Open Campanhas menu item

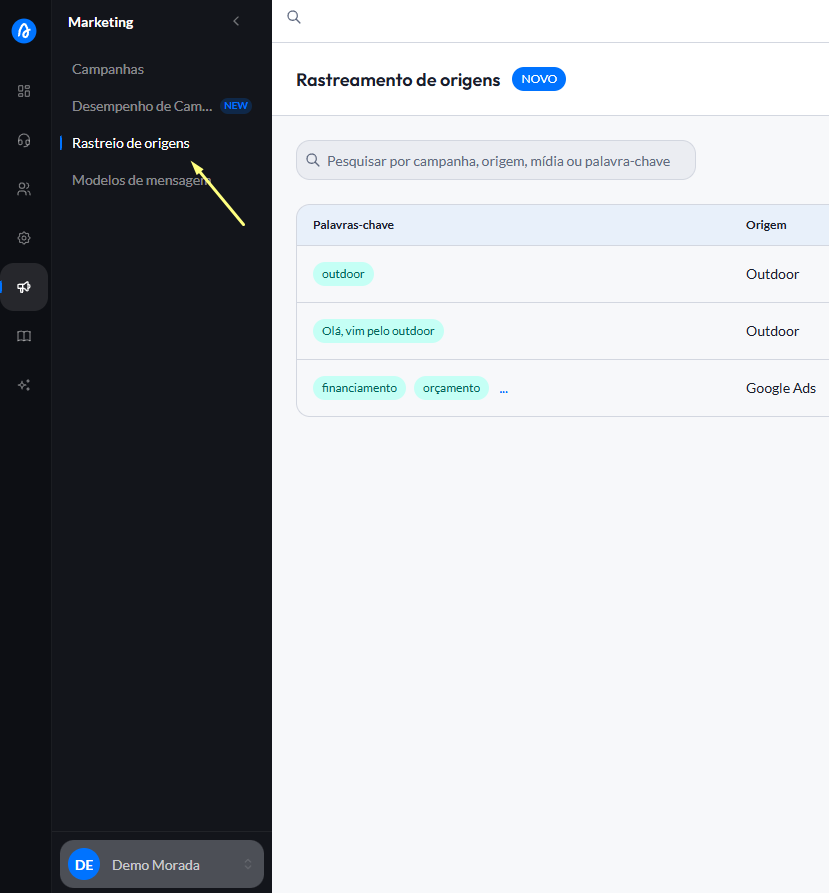click(108, 69)
